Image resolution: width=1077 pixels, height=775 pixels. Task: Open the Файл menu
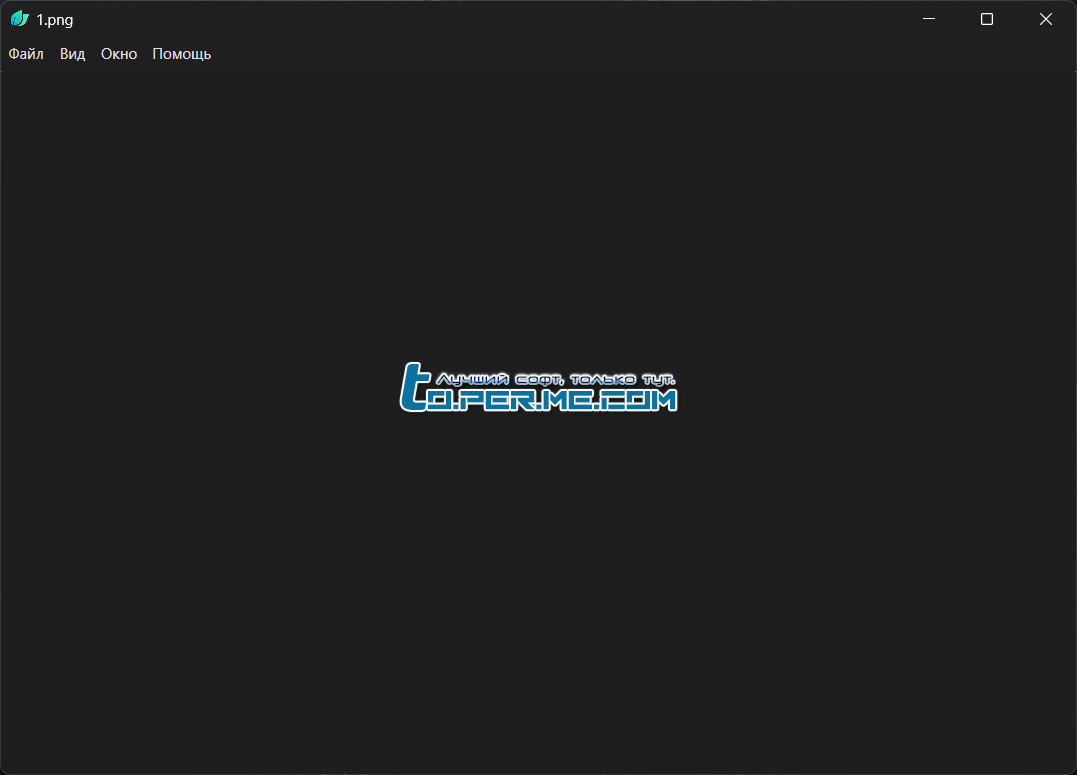tap(26, 54)
